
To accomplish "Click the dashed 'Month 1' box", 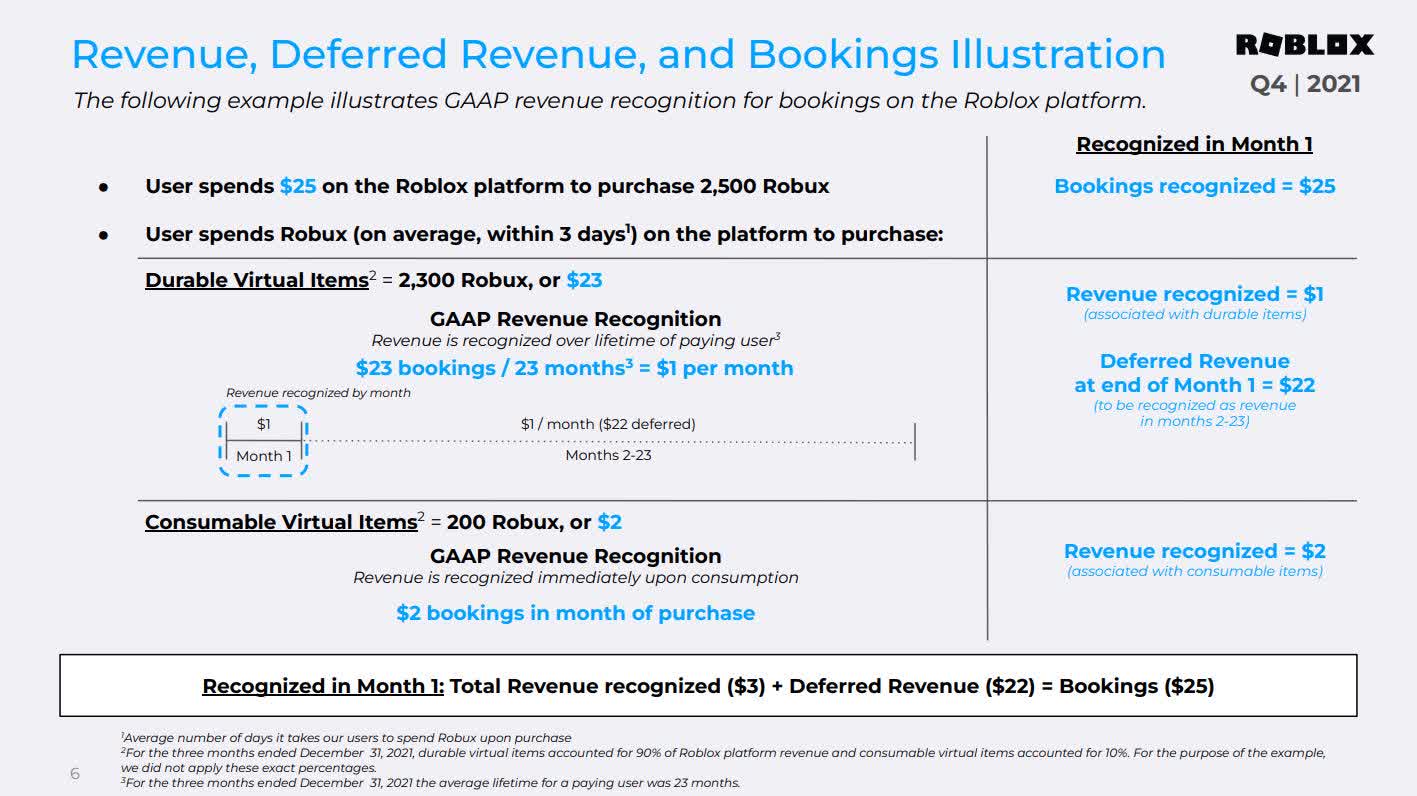I will (x=264, y=440).
